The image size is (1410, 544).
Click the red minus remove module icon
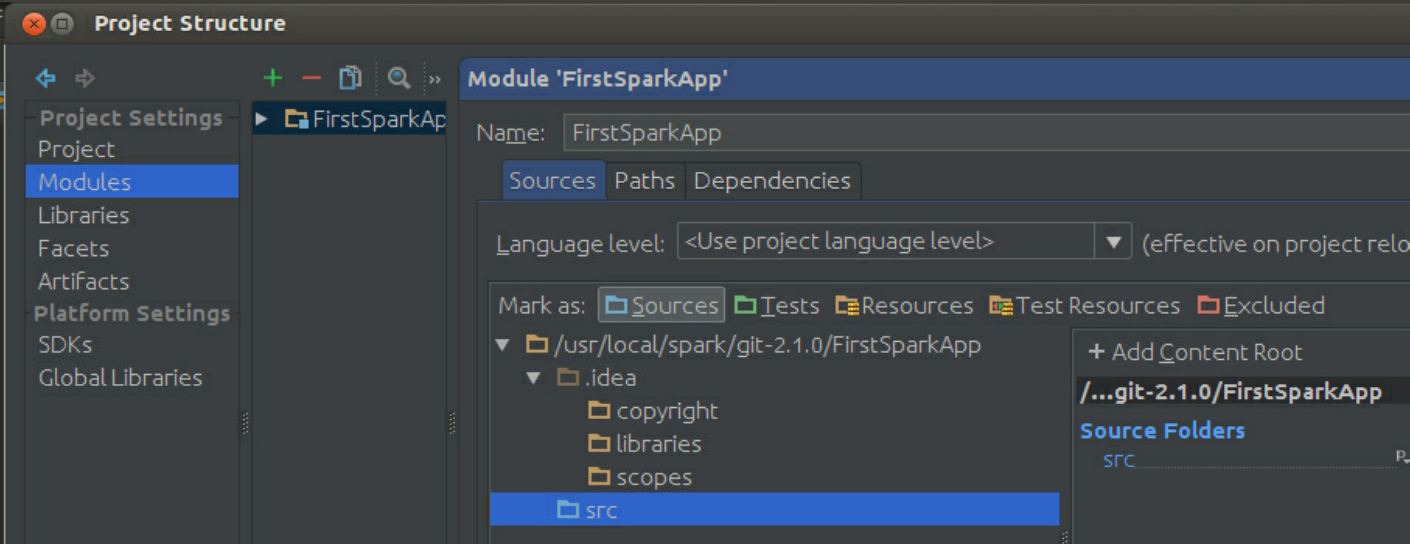pos(311,78)
